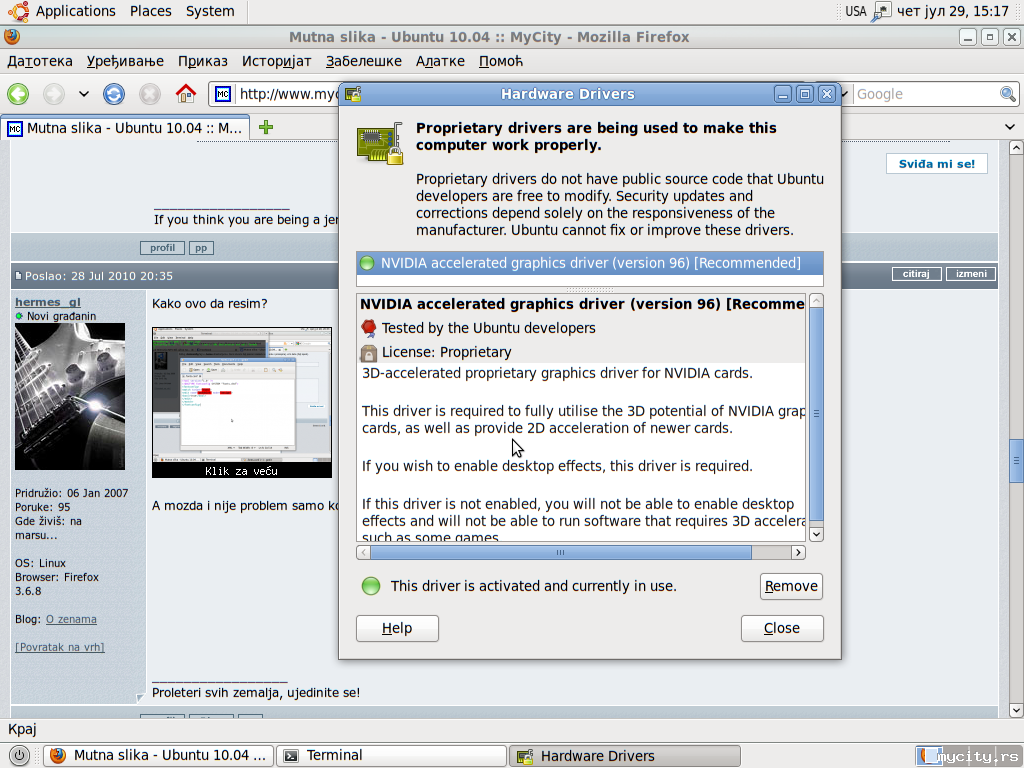This screenshot has width=1024, height=768.
Task: Open Приказ menu in Firefox
Action: [202, 61]
